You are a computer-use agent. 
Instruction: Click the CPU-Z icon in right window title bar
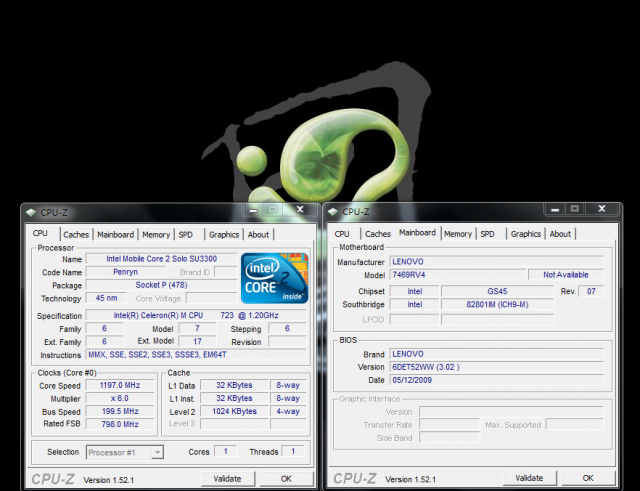pyautogui.click(x=333, y=211)
